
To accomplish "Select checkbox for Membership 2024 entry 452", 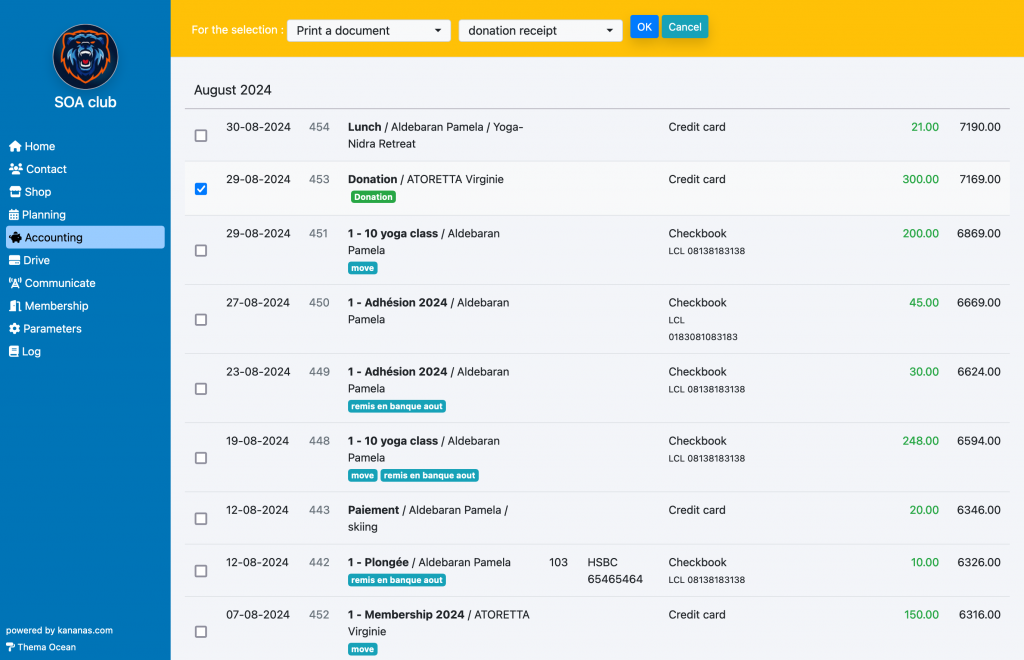I will tap(201, 632).
